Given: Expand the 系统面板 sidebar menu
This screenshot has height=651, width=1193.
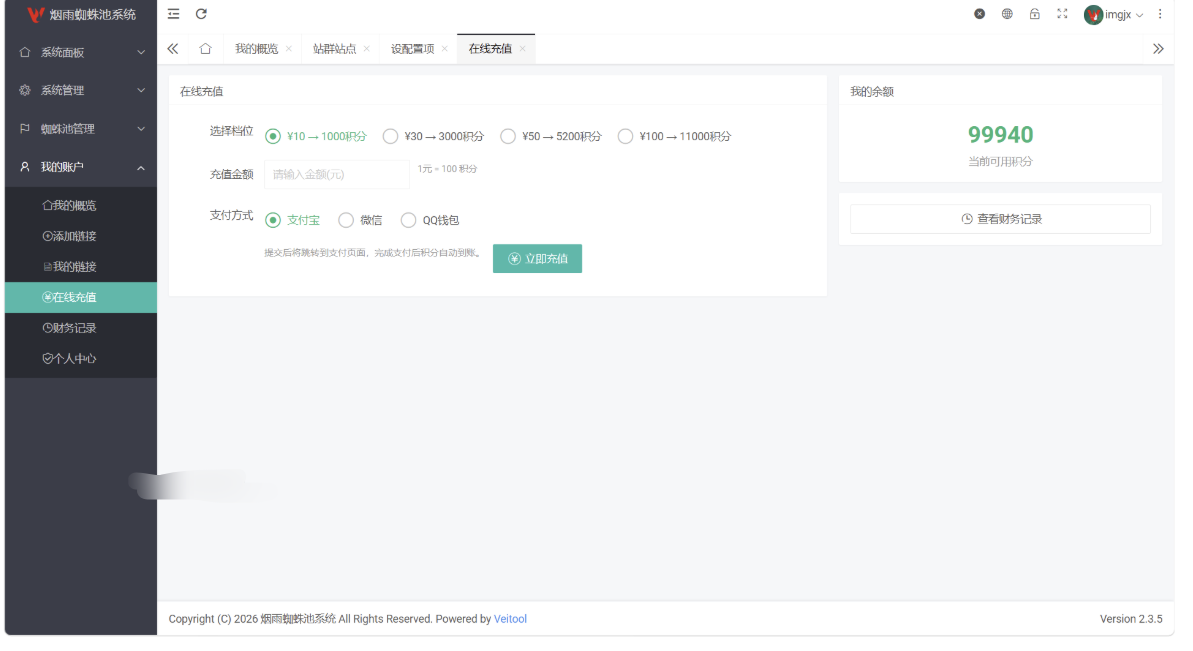Looking at the screenshot, I should pos(81,52).
